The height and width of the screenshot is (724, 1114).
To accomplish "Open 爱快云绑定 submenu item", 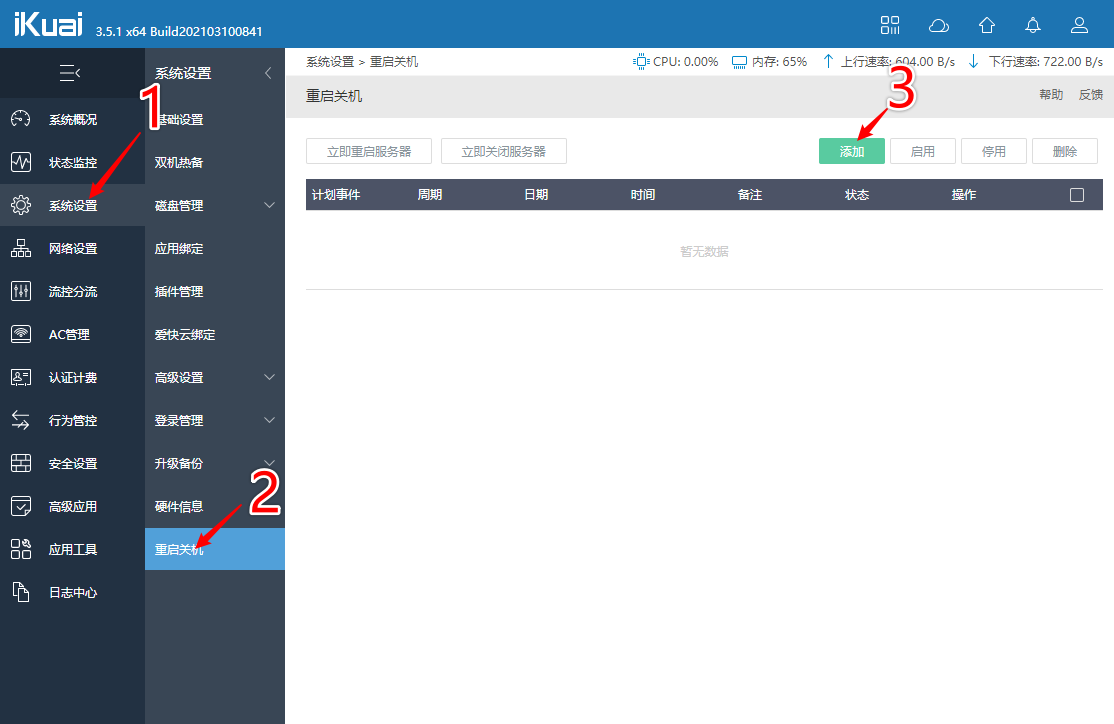I will point(215,335).
